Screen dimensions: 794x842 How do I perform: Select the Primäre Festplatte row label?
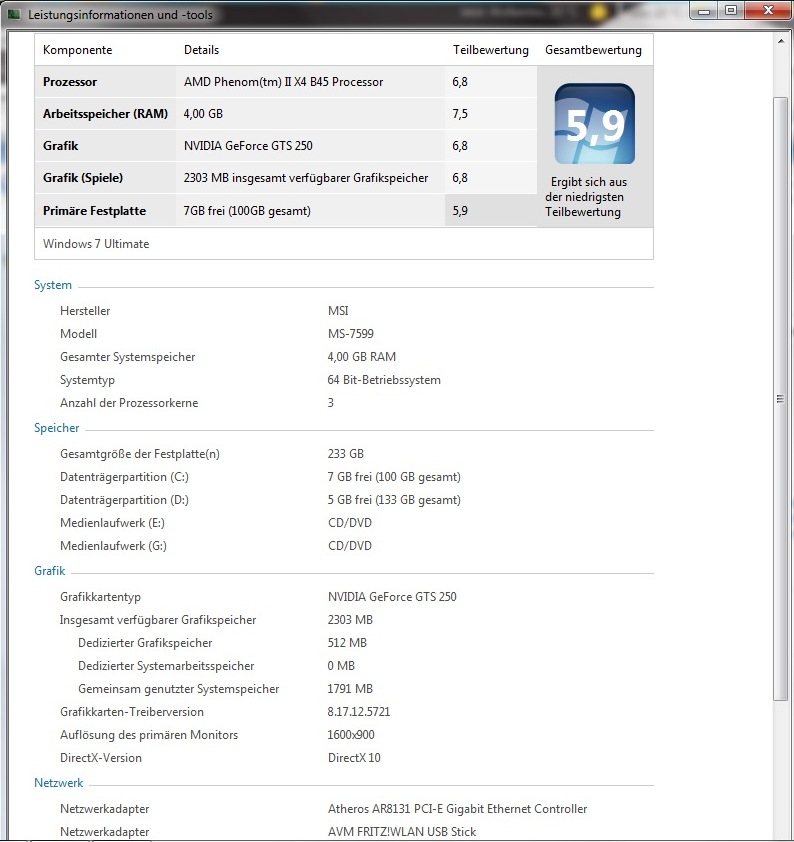(94, 211)
